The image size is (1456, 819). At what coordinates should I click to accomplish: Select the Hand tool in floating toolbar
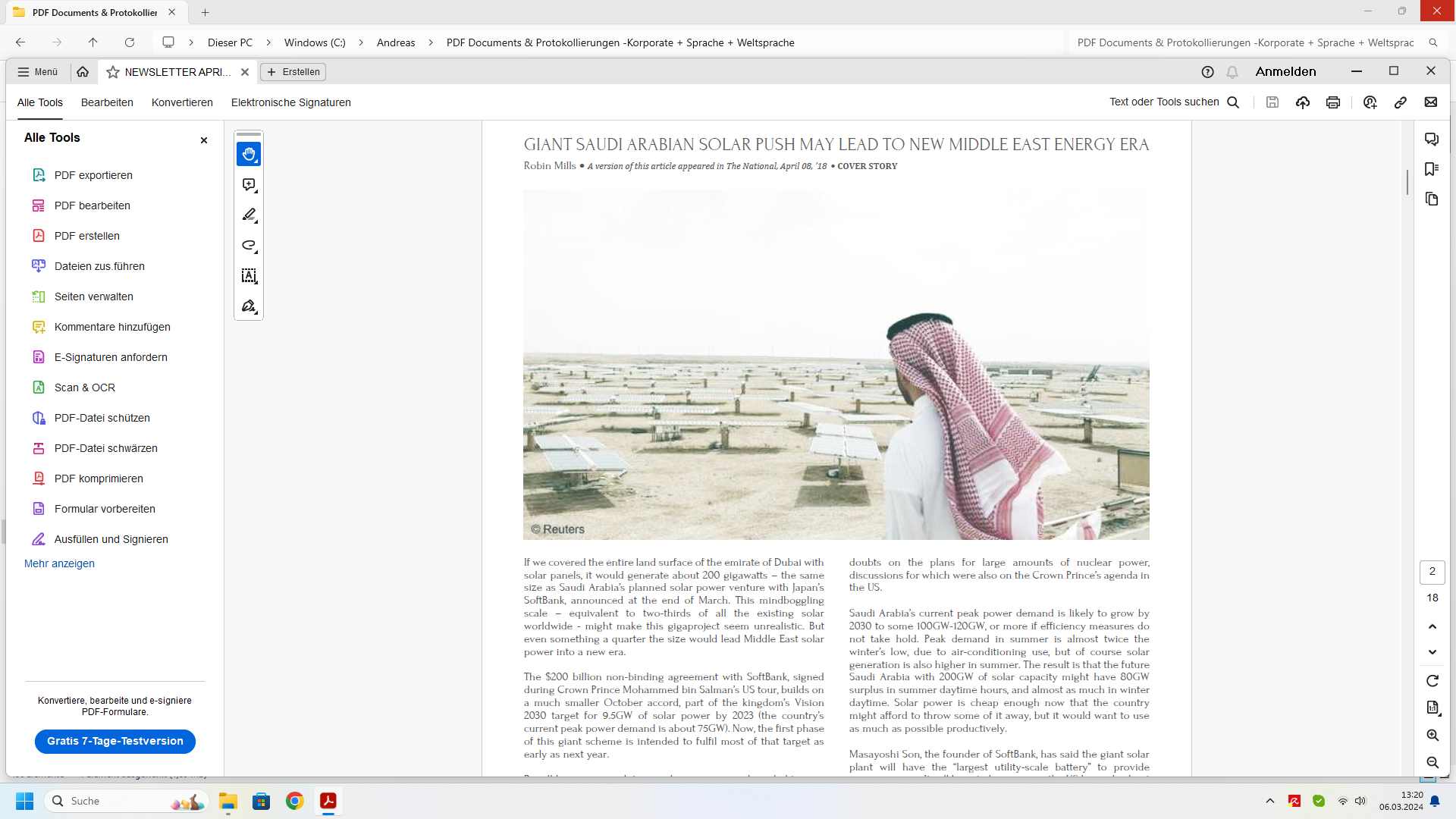coord(249,154)
